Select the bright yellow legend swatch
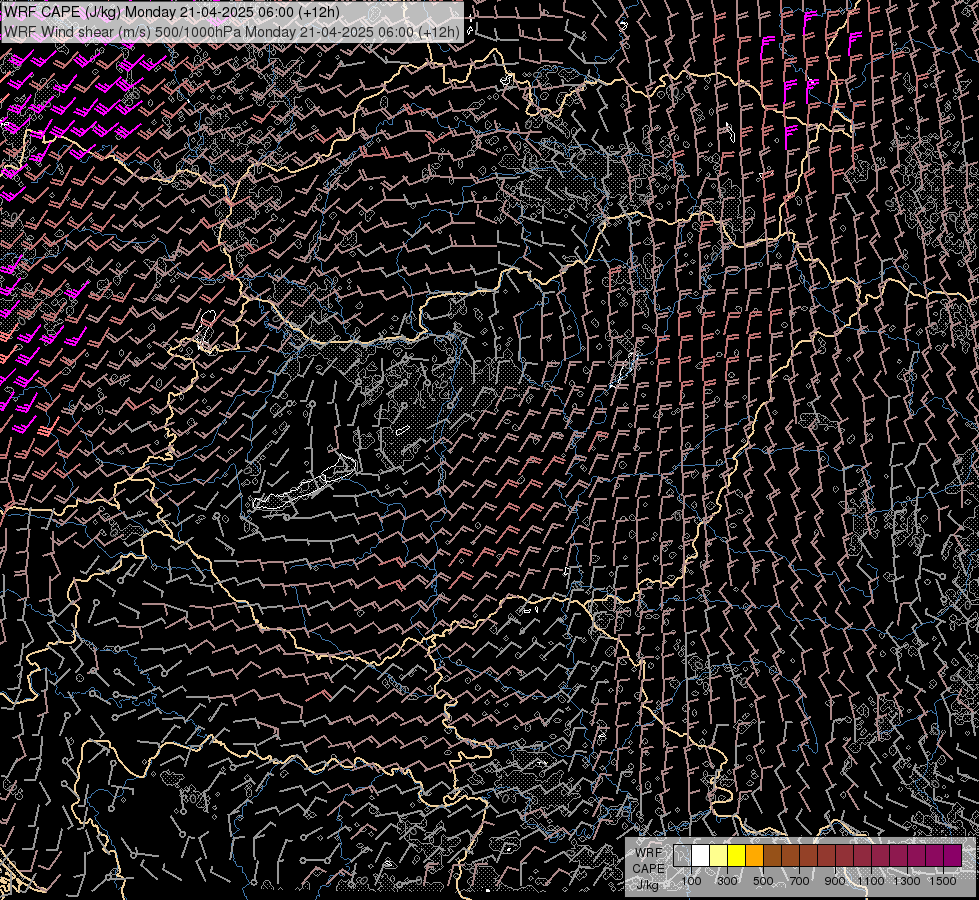This screenshot has height=900, width=979. pos(737,855)
